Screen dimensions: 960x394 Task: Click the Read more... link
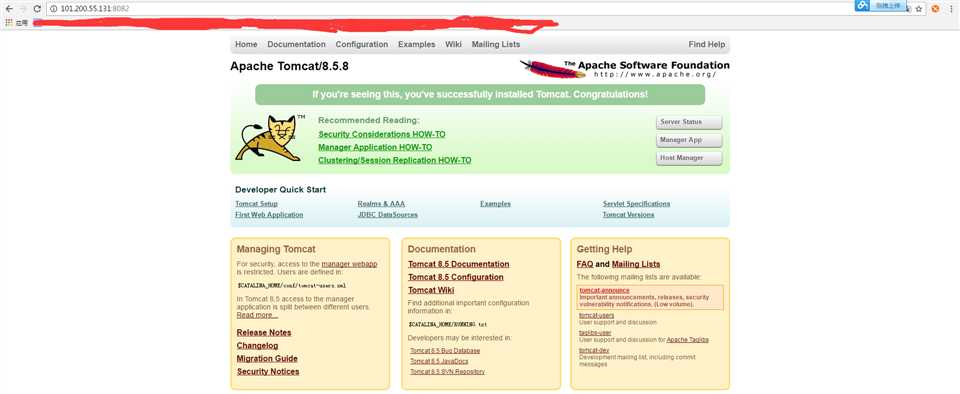point(257,315)
